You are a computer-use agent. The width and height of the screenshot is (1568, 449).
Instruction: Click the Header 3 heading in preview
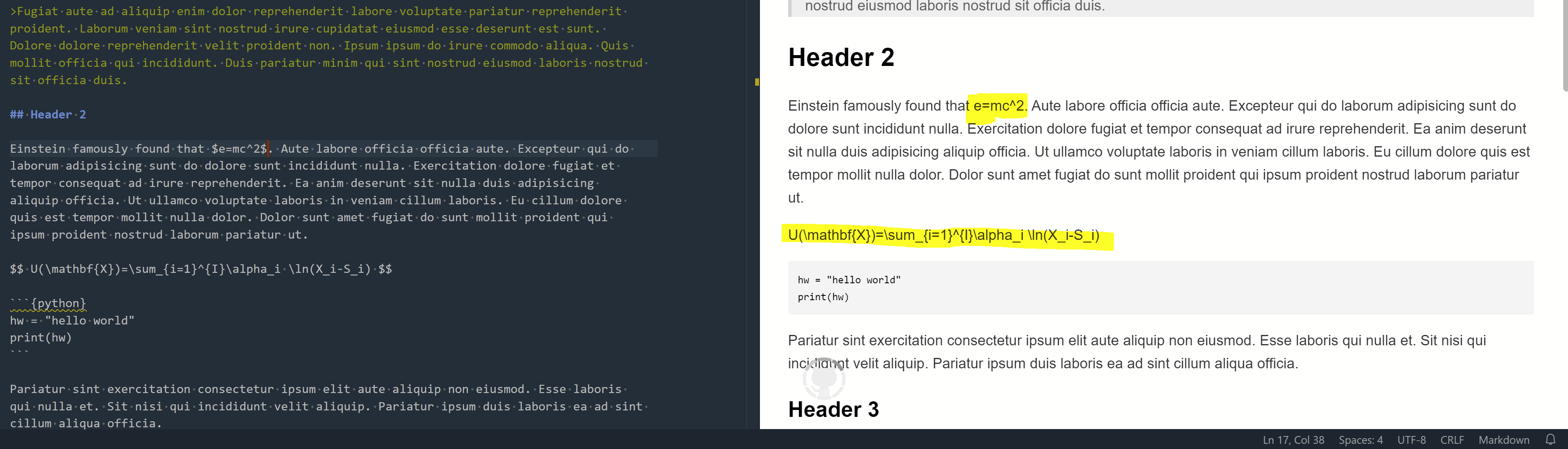click(x=834, y=410)
